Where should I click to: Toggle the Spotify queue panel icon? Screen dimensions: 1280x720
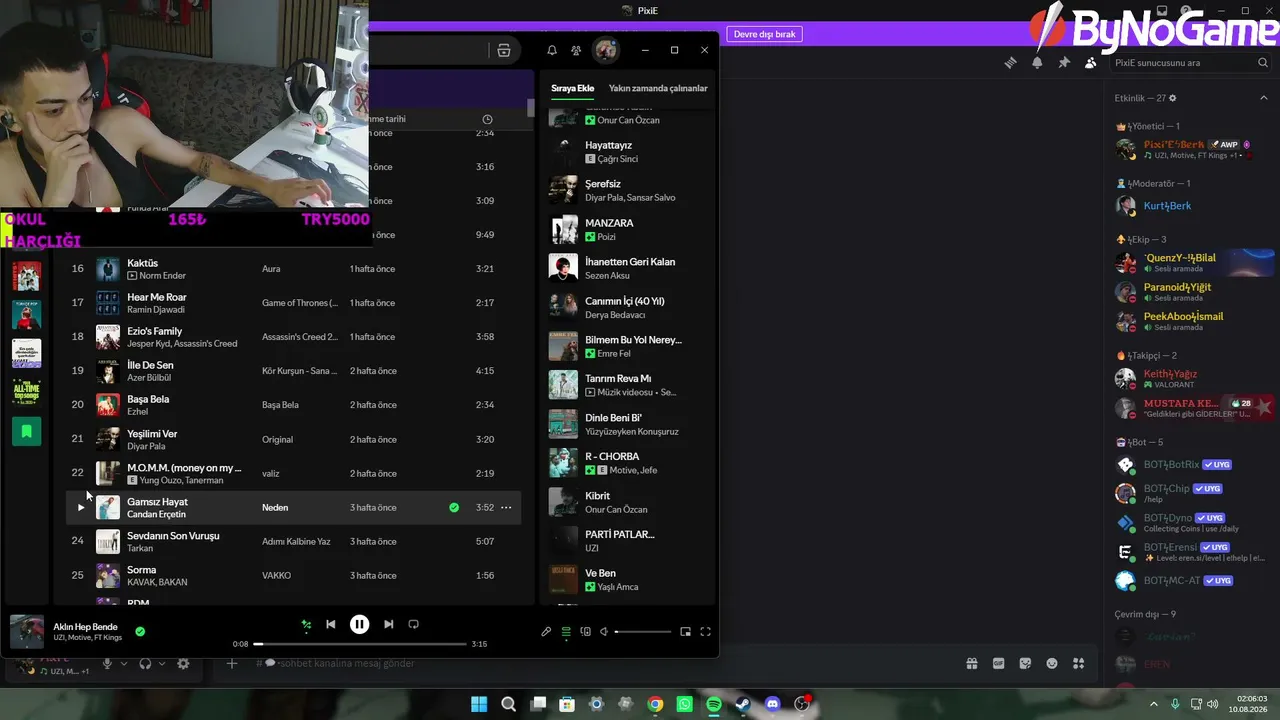tap(566, 632)
